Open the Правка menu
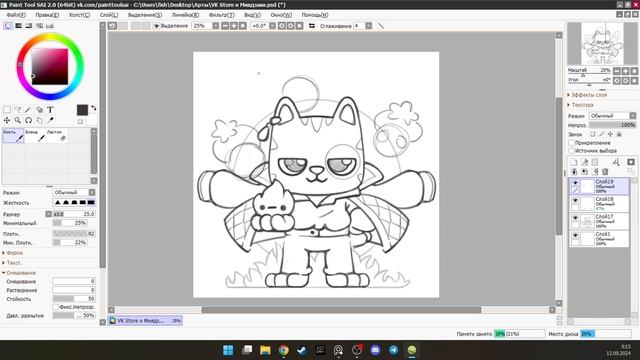This screenshot has height=360, width=640. 47,15
